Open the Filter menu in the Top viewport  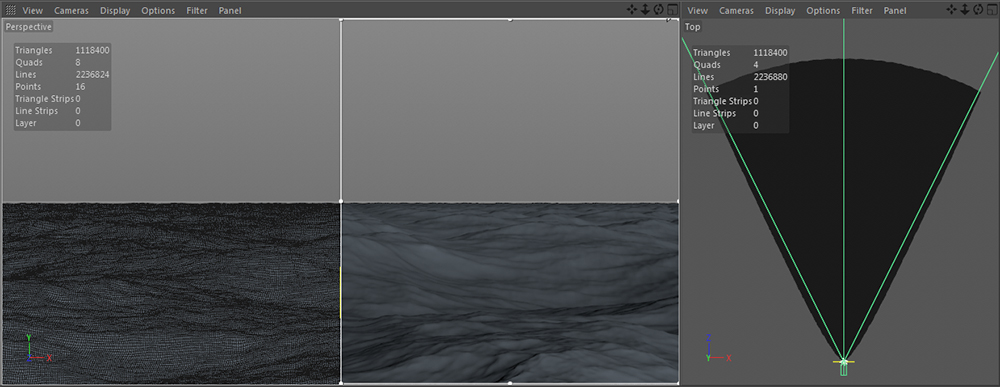[x=862, y=11]
